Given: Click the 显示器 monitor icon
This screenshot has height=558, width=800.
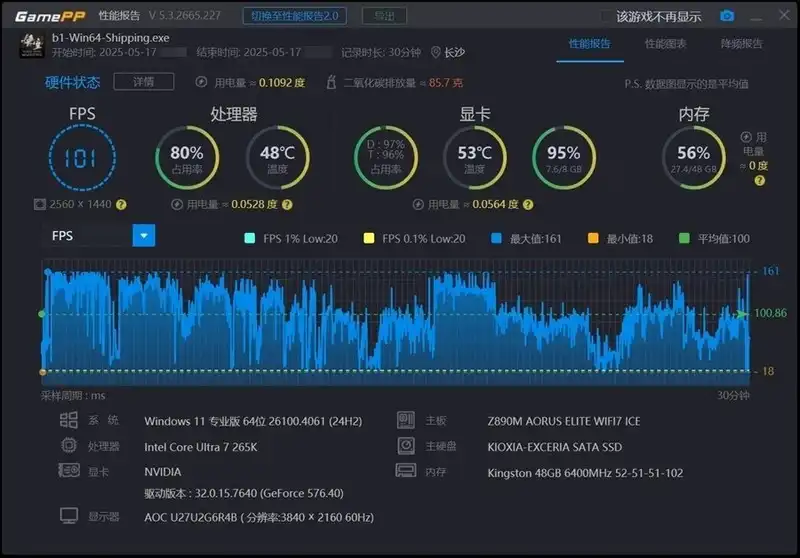Looking at the screenshot, I should tap(69, 516).
